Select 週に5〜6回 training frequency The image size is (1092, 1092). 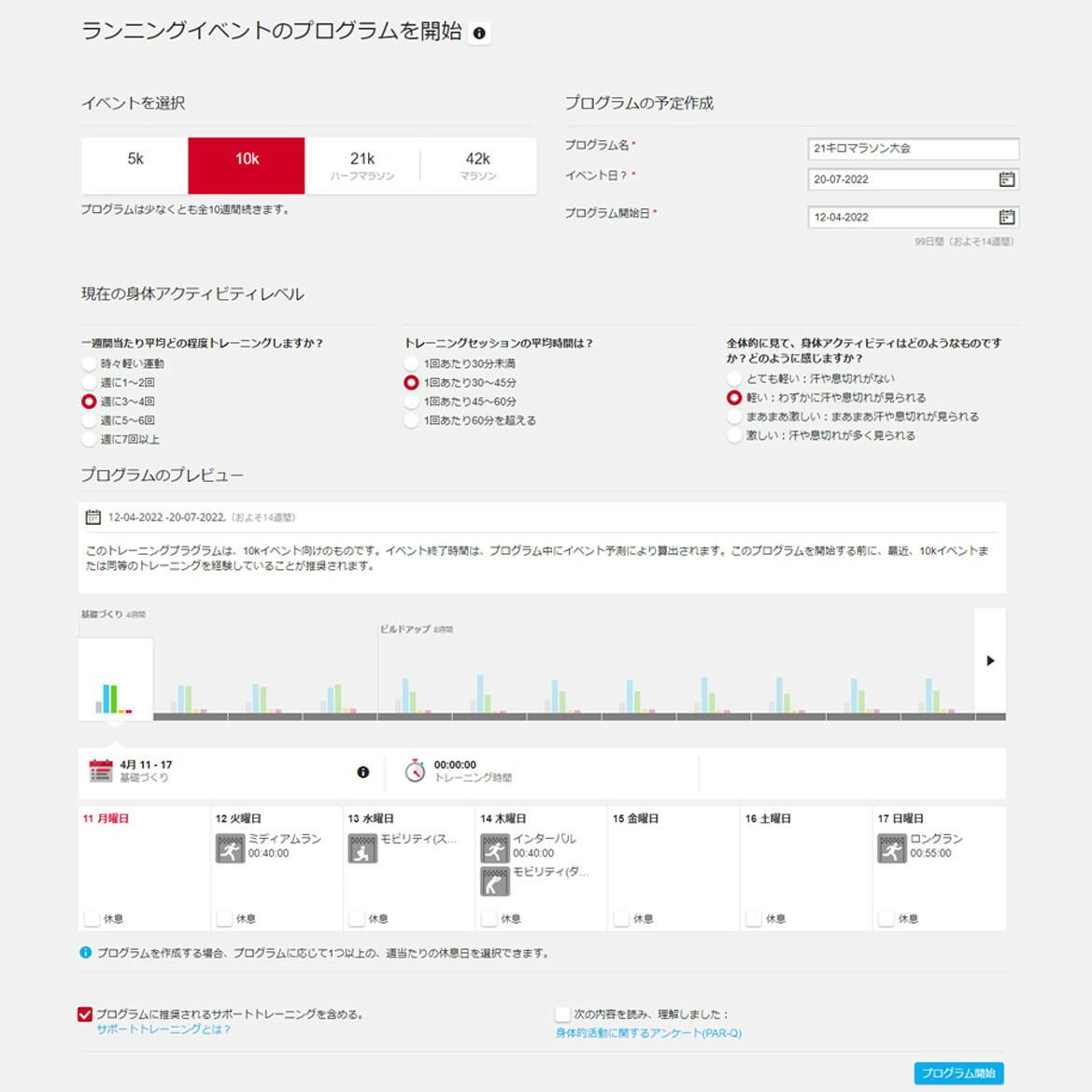pos(89,420)
